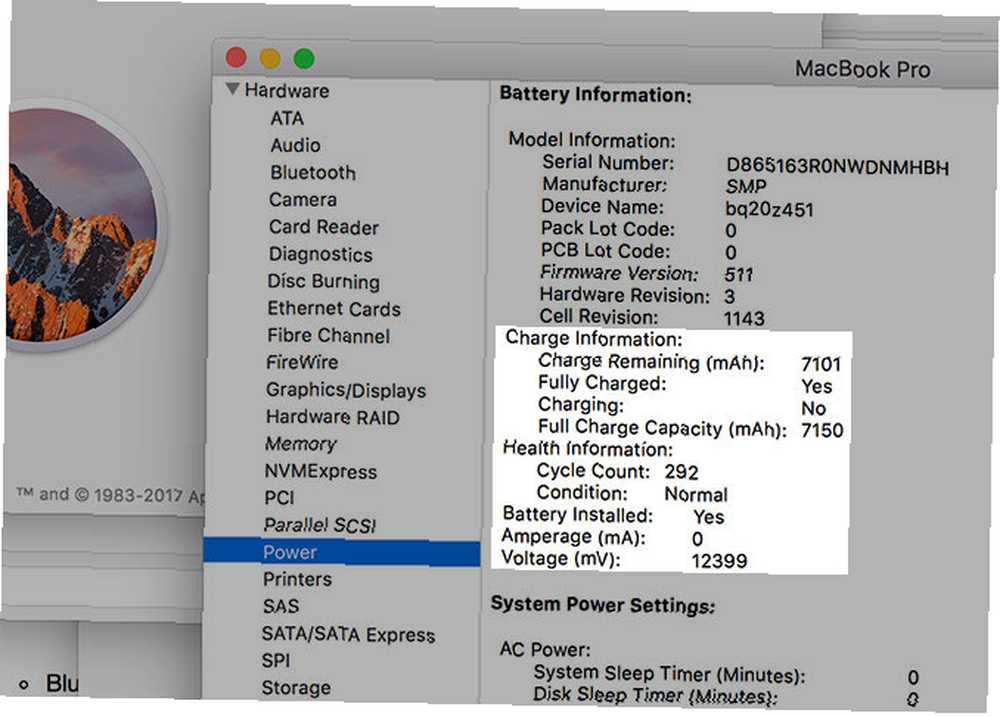Image resolution: width=1000 pixels, height=716 pixels.
Task: Select Printers in the sidebar
Action: (297, 579)
